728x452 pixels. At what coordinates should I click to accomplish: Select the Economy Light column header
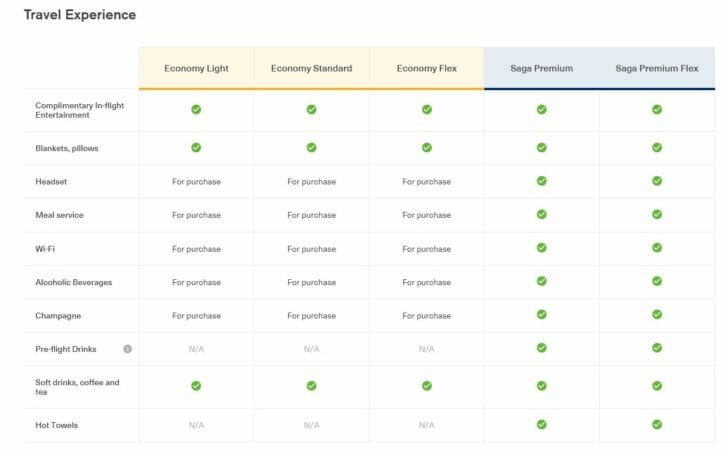(196, 68)
